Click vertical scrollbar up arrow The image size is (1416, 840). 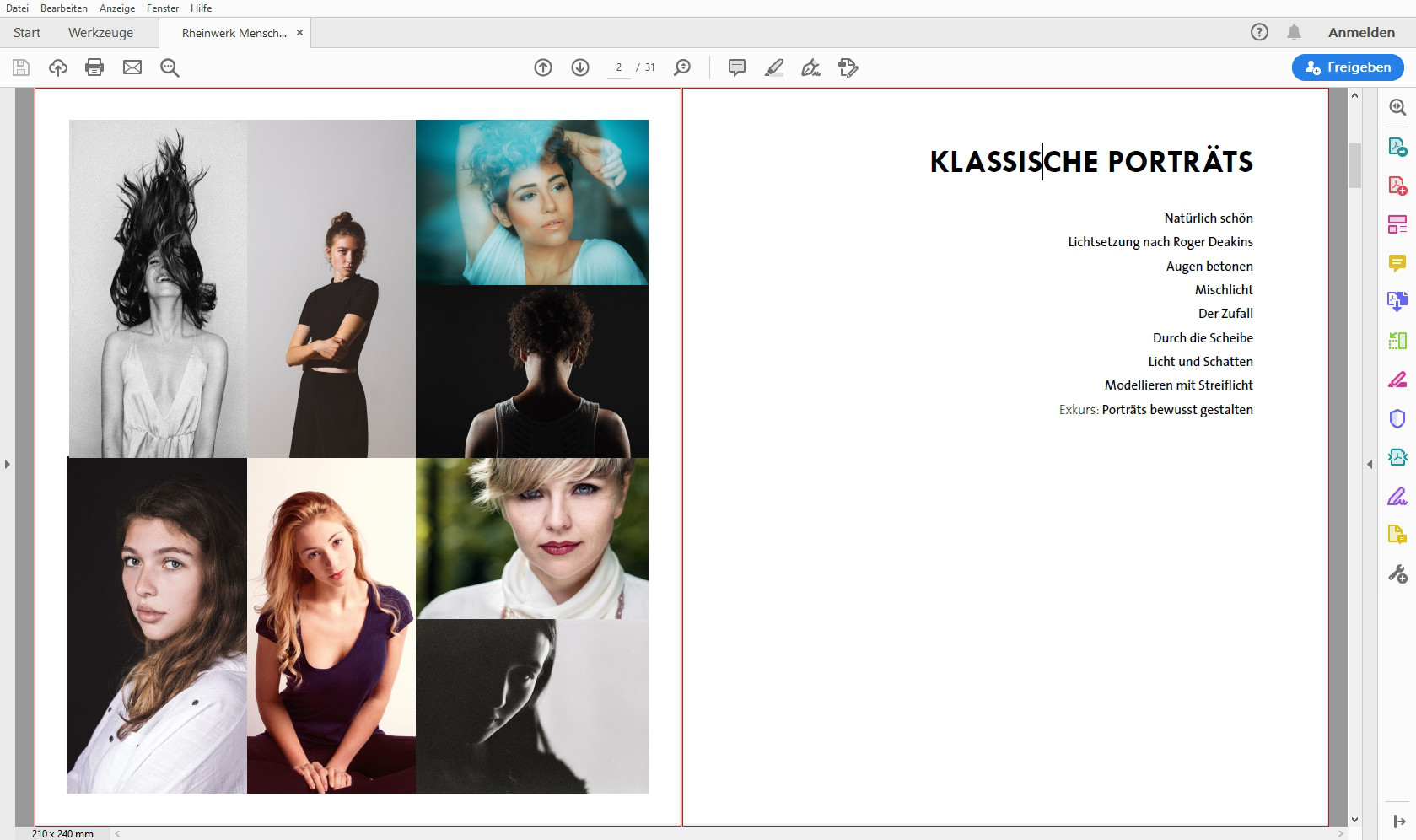pyautogui.click(x=1354, y=95)
